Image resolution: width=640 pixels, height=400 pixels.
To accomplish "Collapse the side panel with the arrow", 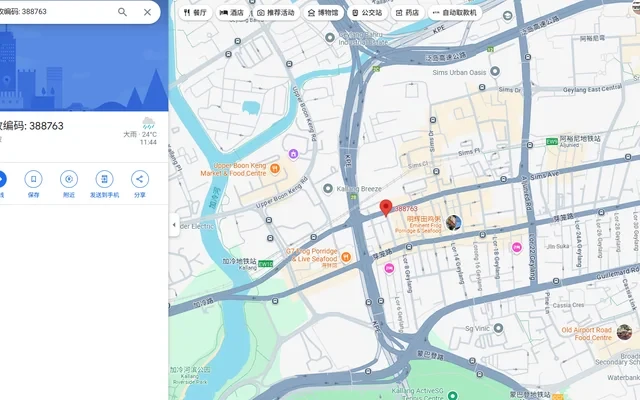I will pyautogui.click(x=174, y=224).
